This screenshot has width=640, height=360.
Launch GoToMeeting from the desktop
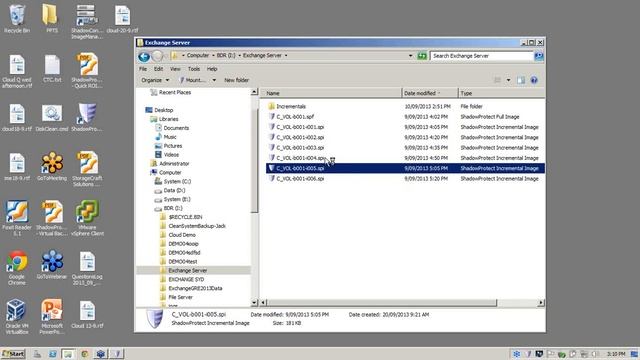[52, 167]
